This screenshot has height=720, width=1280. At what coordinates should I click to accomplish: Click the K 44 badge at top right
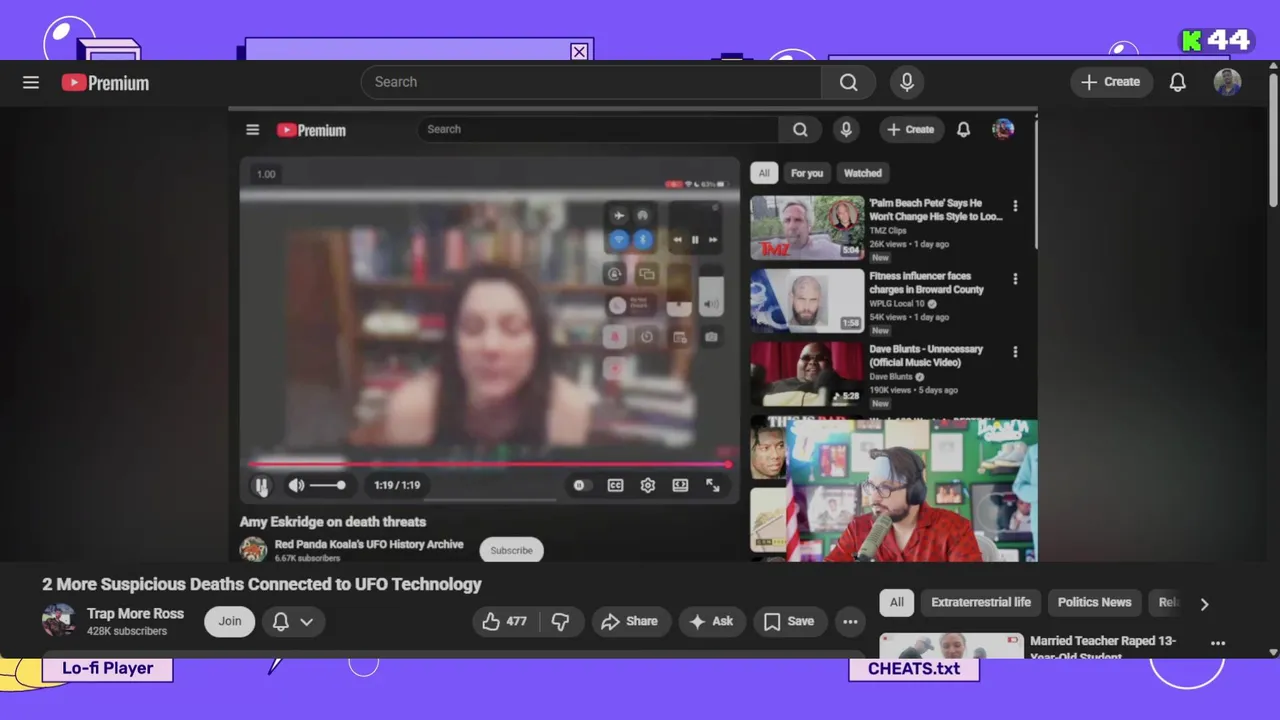pyautogui.click(x=1216, y=40)
